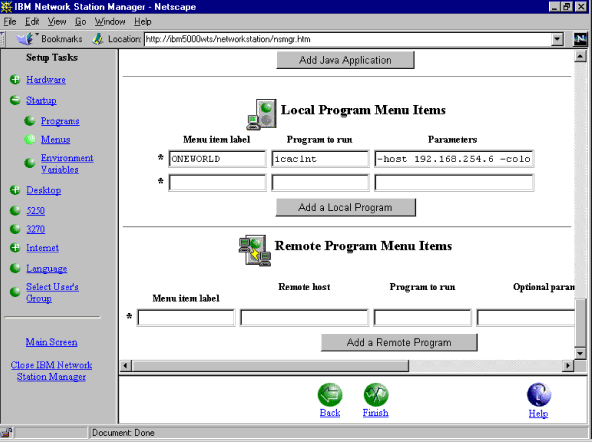Click the ONEWORLD menu item label field
This screenshot has width=592, height=442.
[x=217, y=159]
